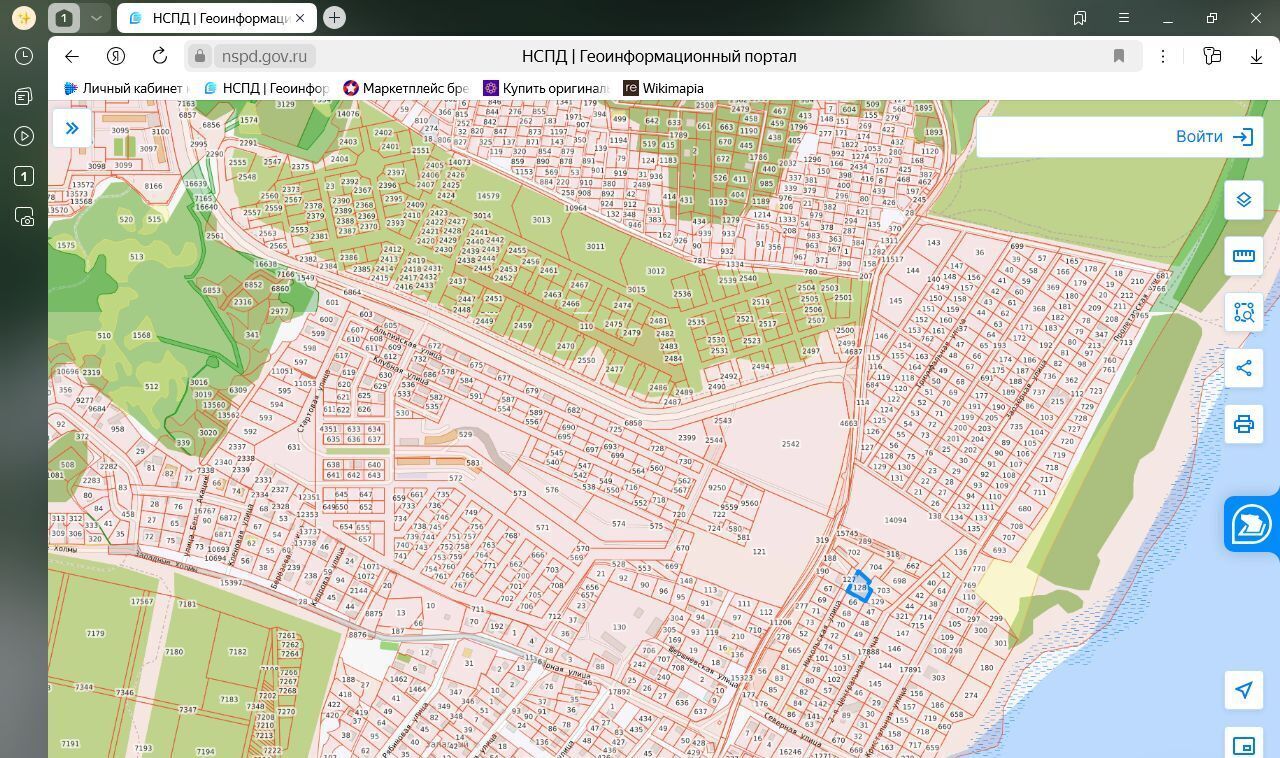The width and height of the screenshot is (1280, 758).
Task: Click land parcel labeled 7180
Action: tap(175, 652)
